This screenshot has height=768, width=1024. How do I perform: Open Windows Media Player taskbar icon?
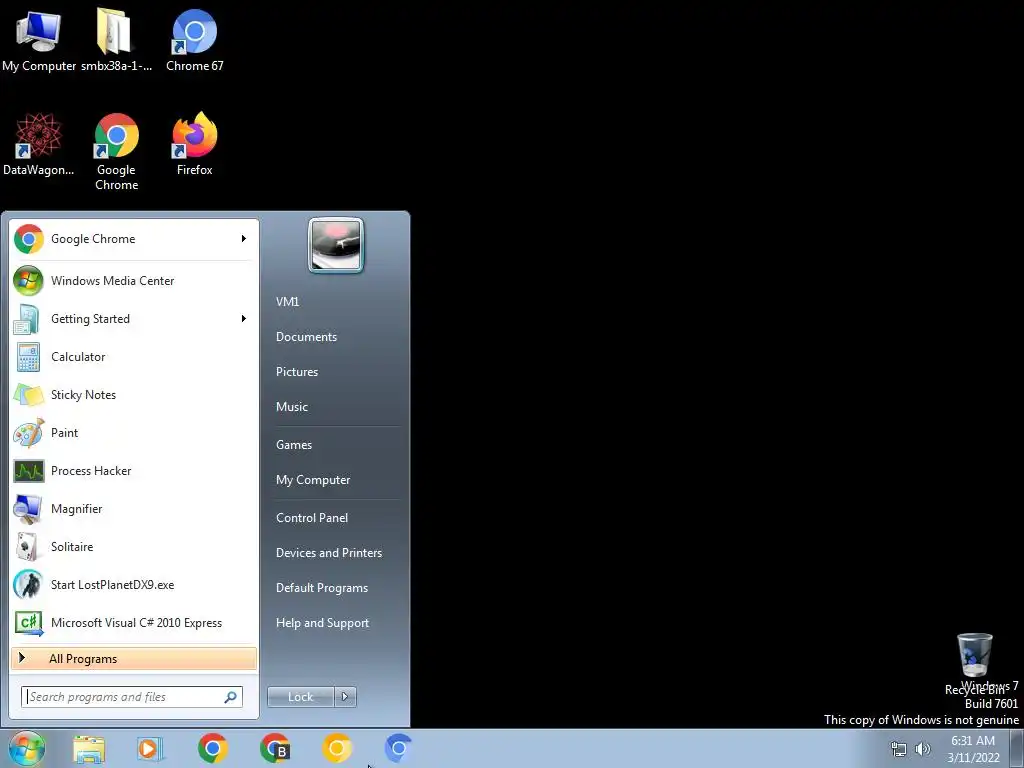(150, 749)
